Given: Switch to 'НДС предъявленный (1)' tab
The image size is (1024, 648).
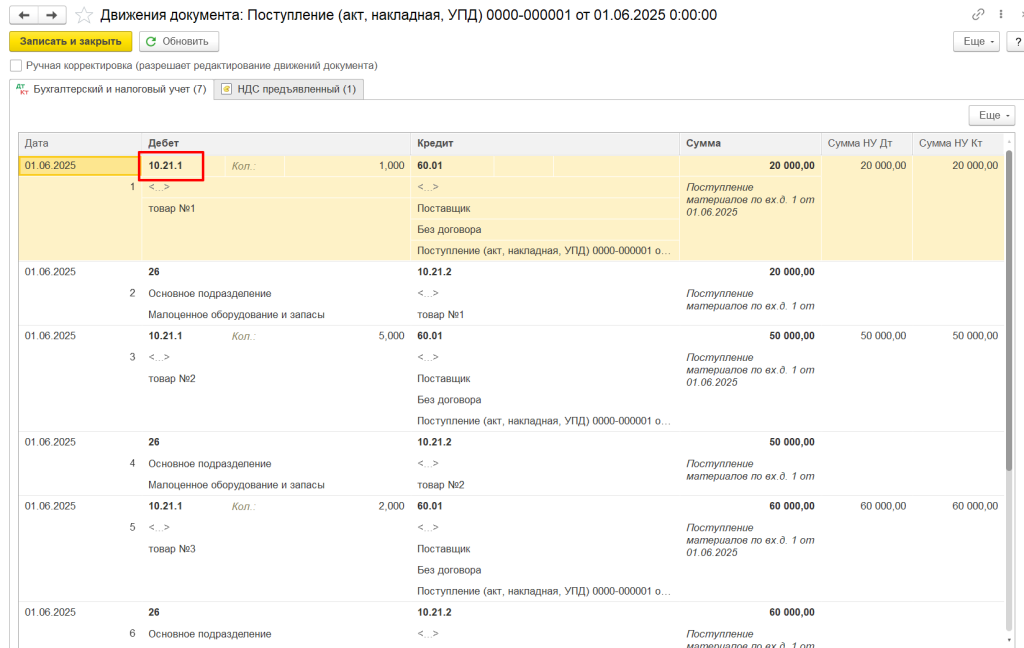Looking at the screenshot, I should (289, 89).
